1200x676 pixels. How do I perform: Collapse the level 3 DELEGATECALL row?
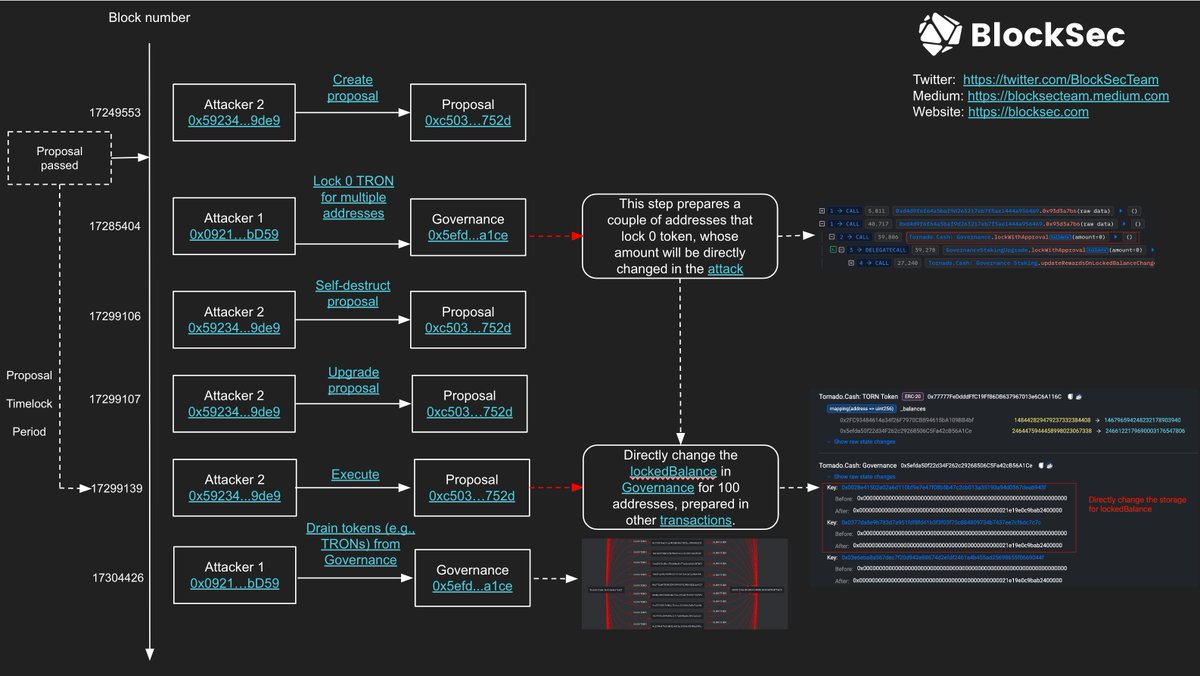842,250
